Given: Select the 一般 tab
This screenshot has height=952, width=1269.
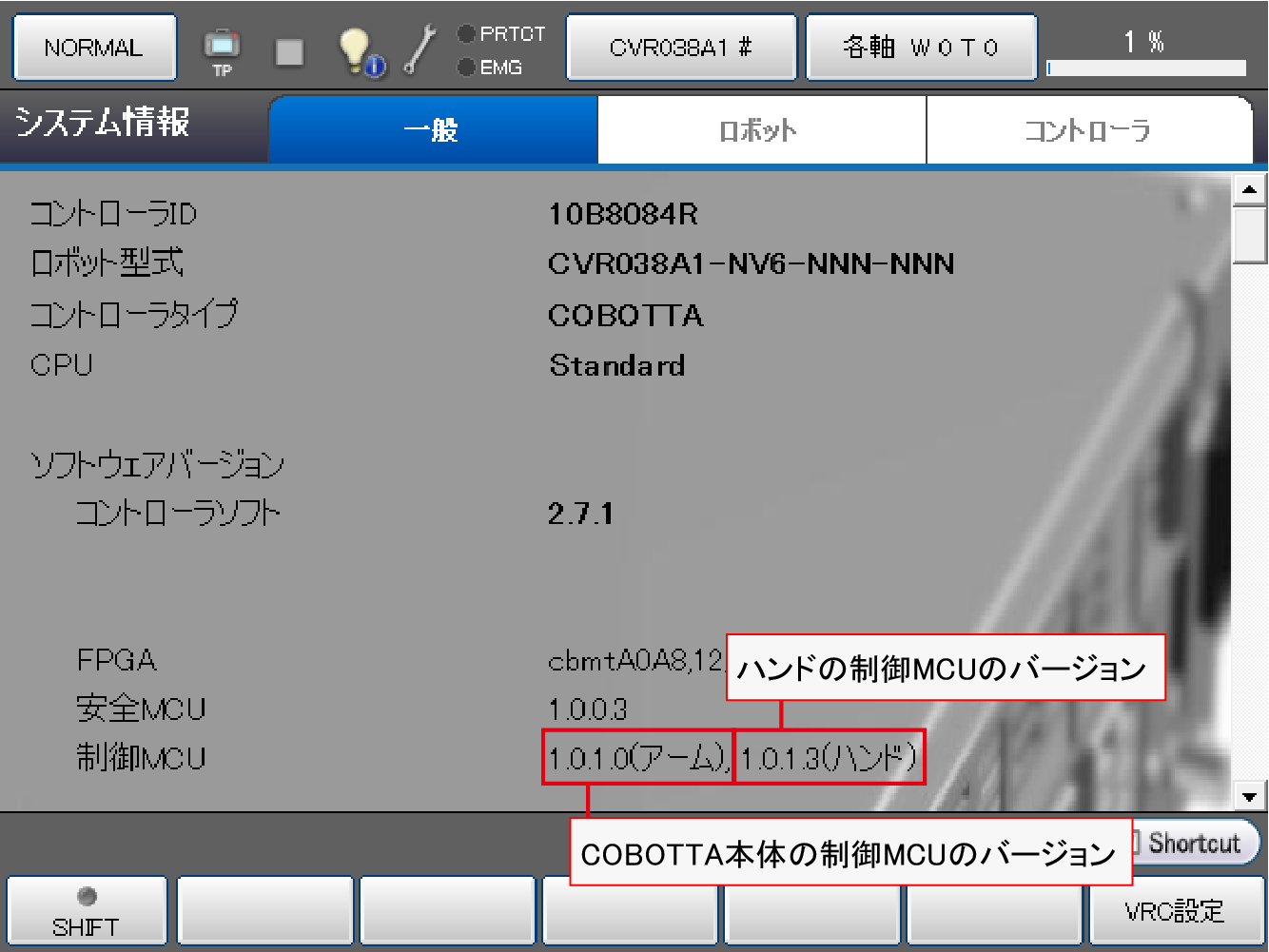Looking at the screenshot, I should coord(433,130).
